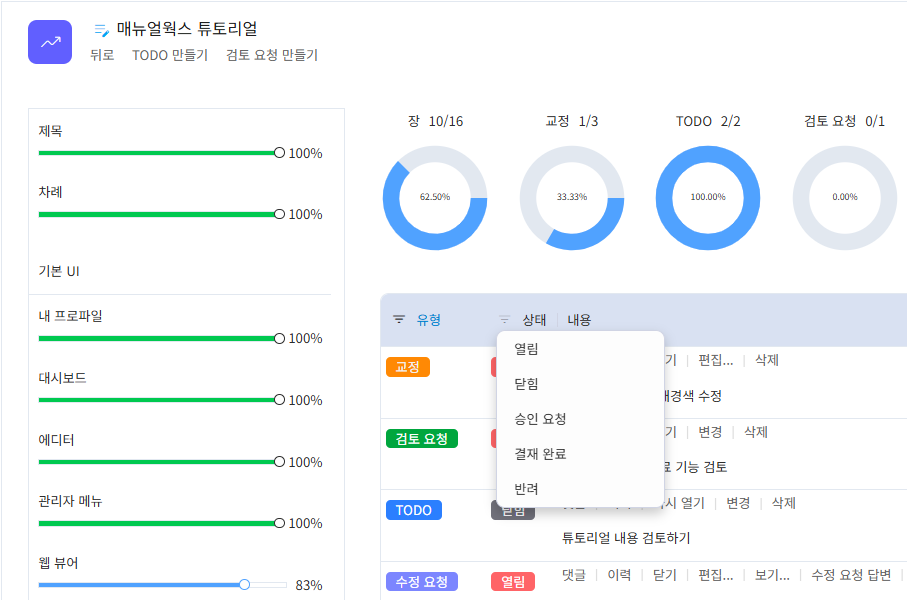Click the green 검토 요청 type badge

coord(421,439)
